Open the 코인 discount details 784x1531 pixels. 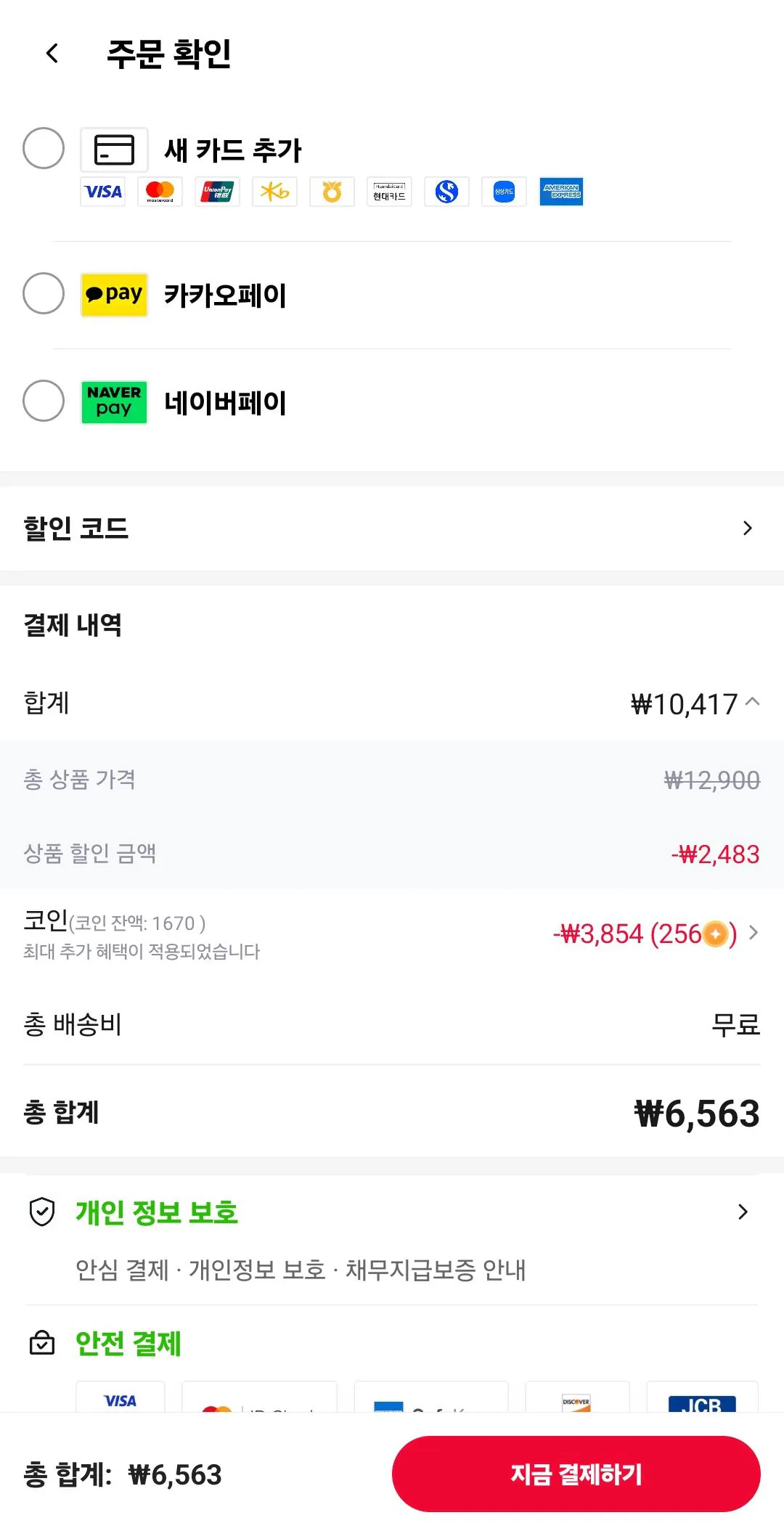pos(755,934)
